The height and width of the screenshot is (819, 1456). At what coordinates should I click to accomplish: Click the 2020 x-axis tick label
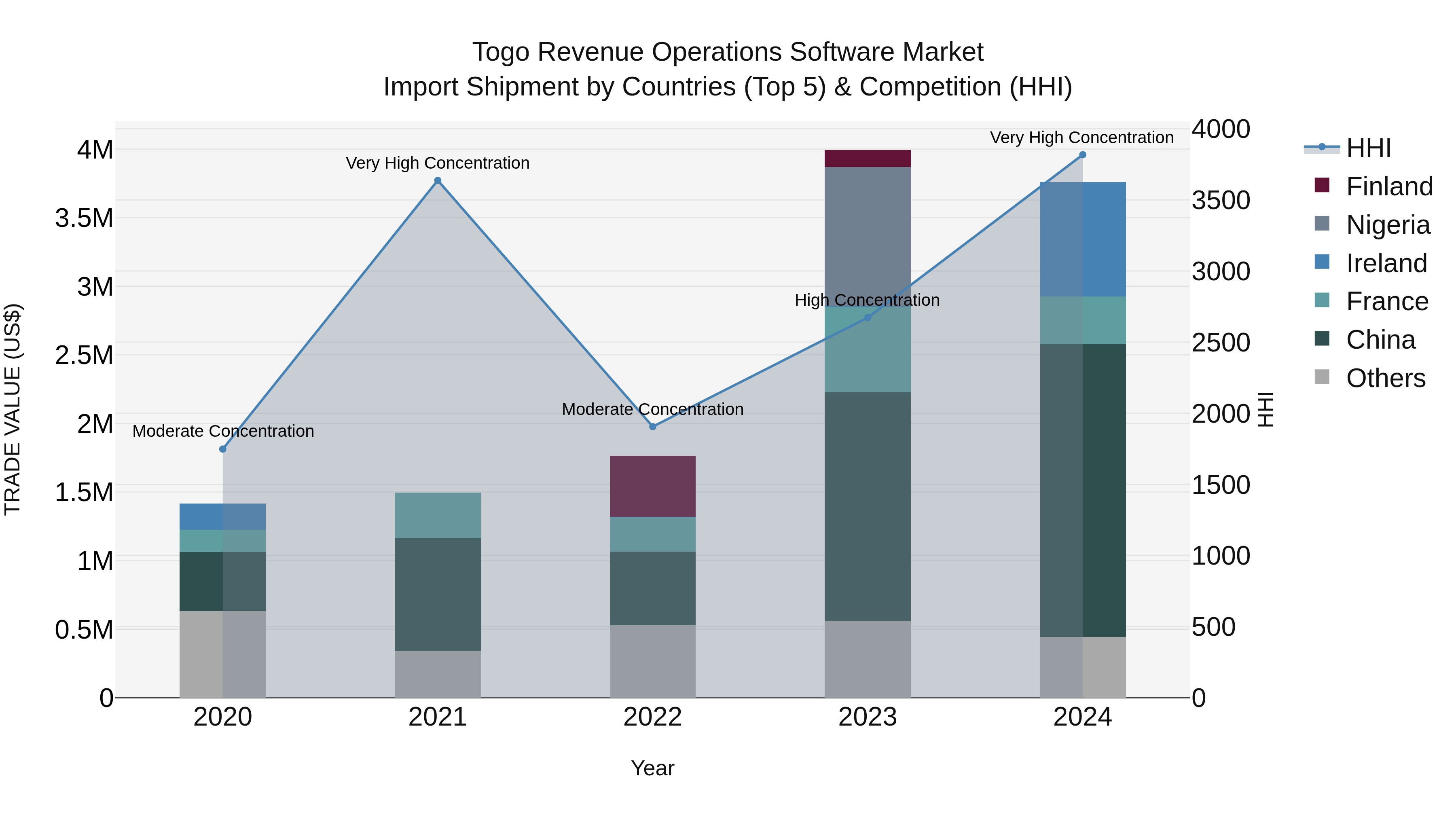(223, 717)
